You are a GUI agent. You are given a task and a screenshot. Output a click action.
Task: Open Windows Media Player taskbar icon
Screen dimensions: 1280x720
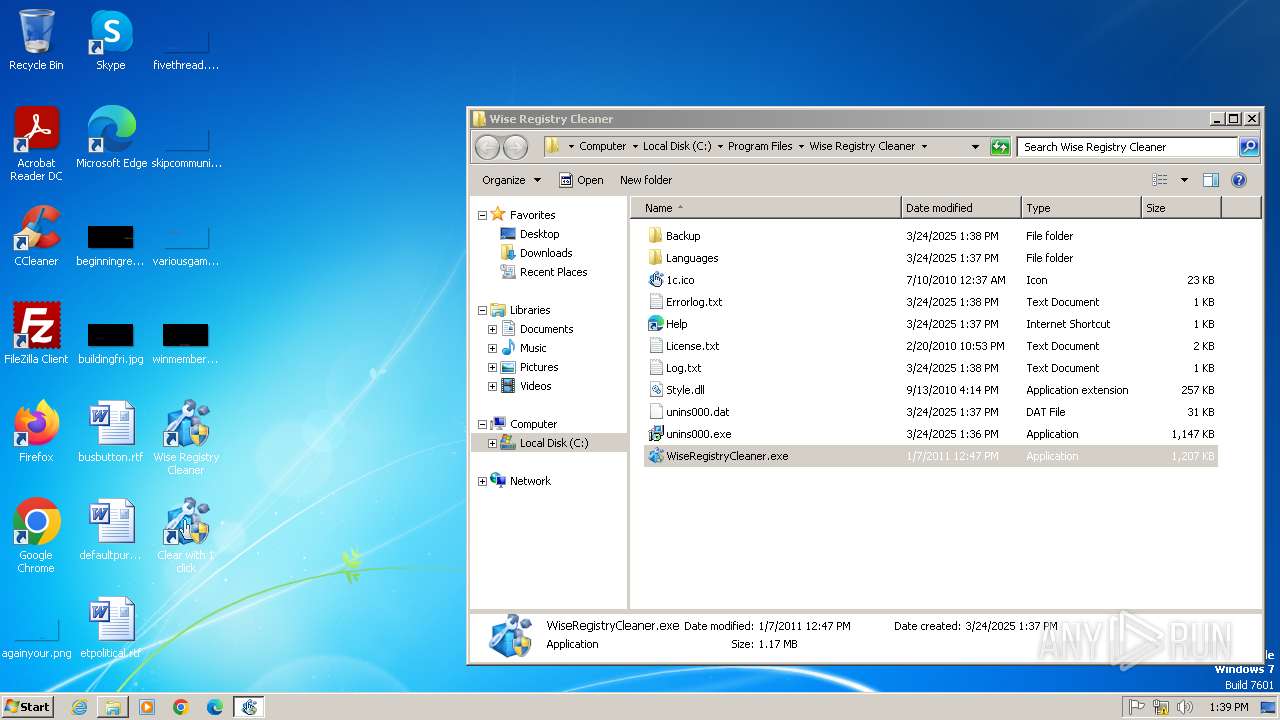147,707
